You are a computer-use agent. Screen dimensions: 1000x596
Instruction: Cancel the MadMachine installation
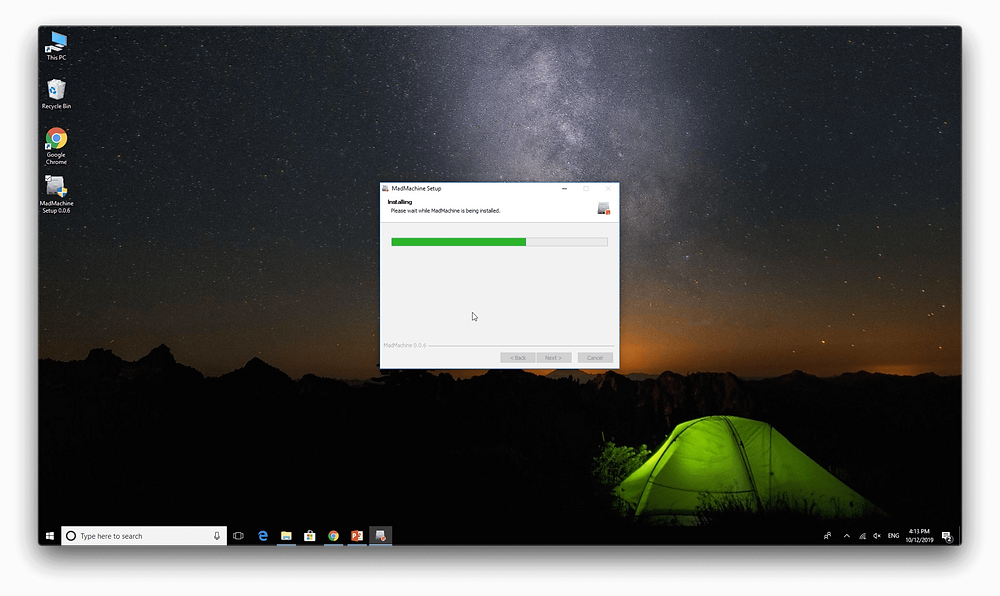(x=595, y=358)
